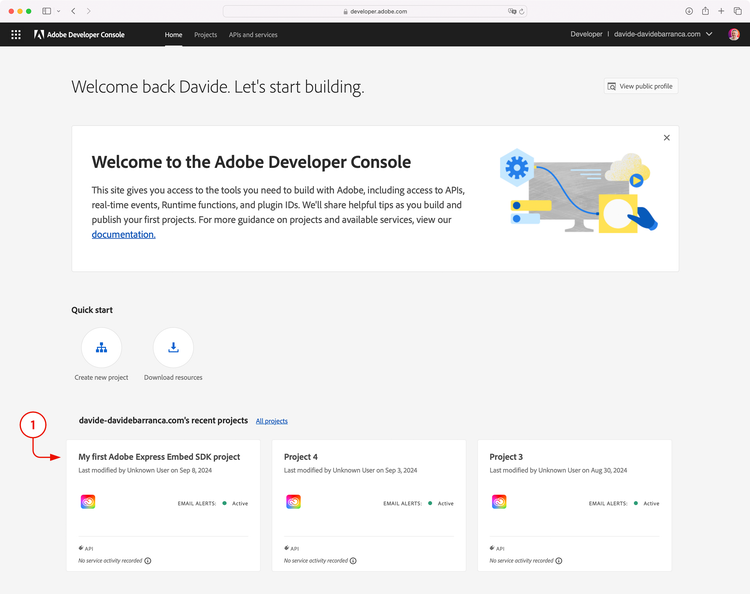Click the Safari address bar

pyautogui.click(x=375, y=11)
